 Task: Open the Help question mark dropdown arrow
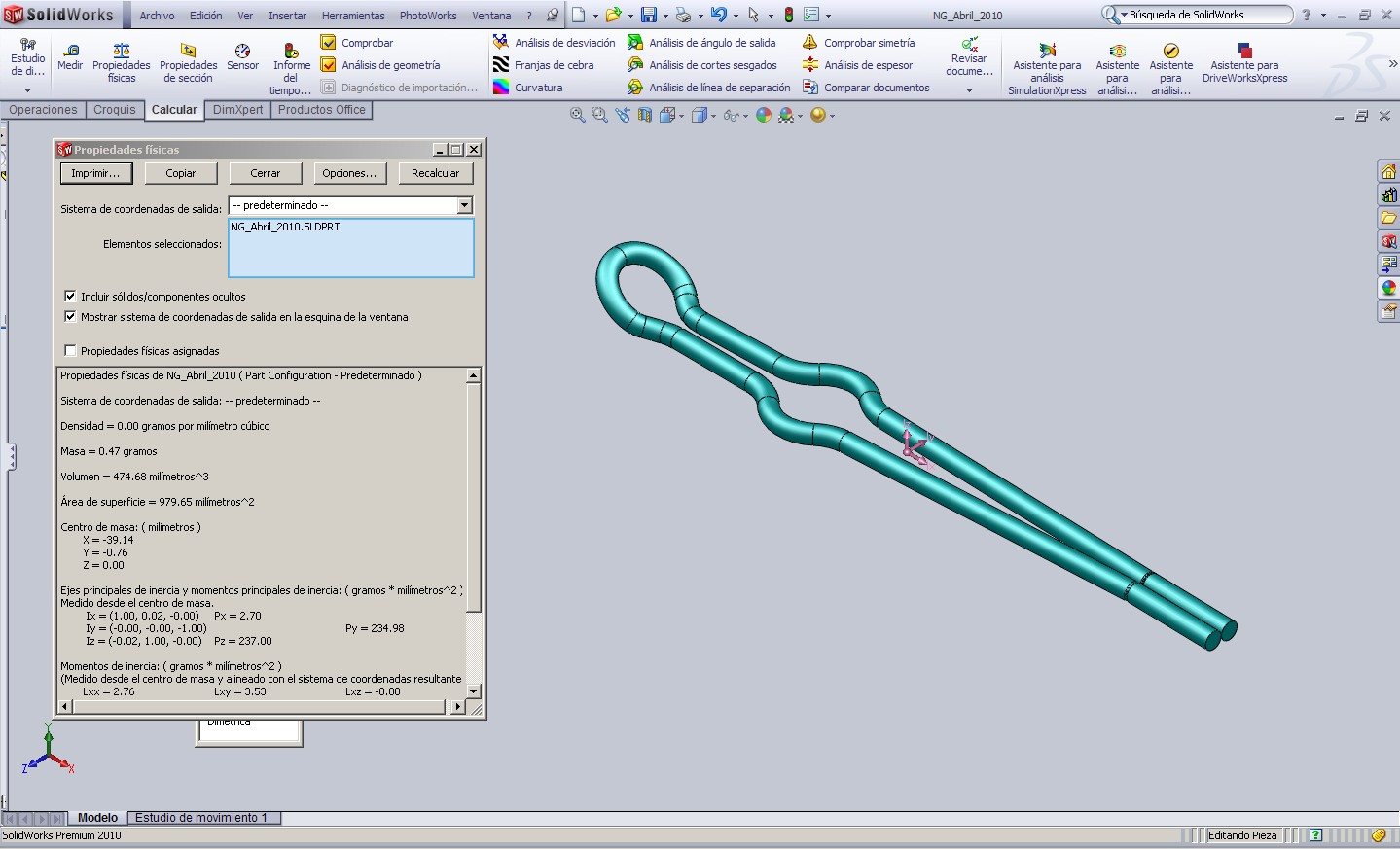pyautogui.click(x=1323, y=16)
